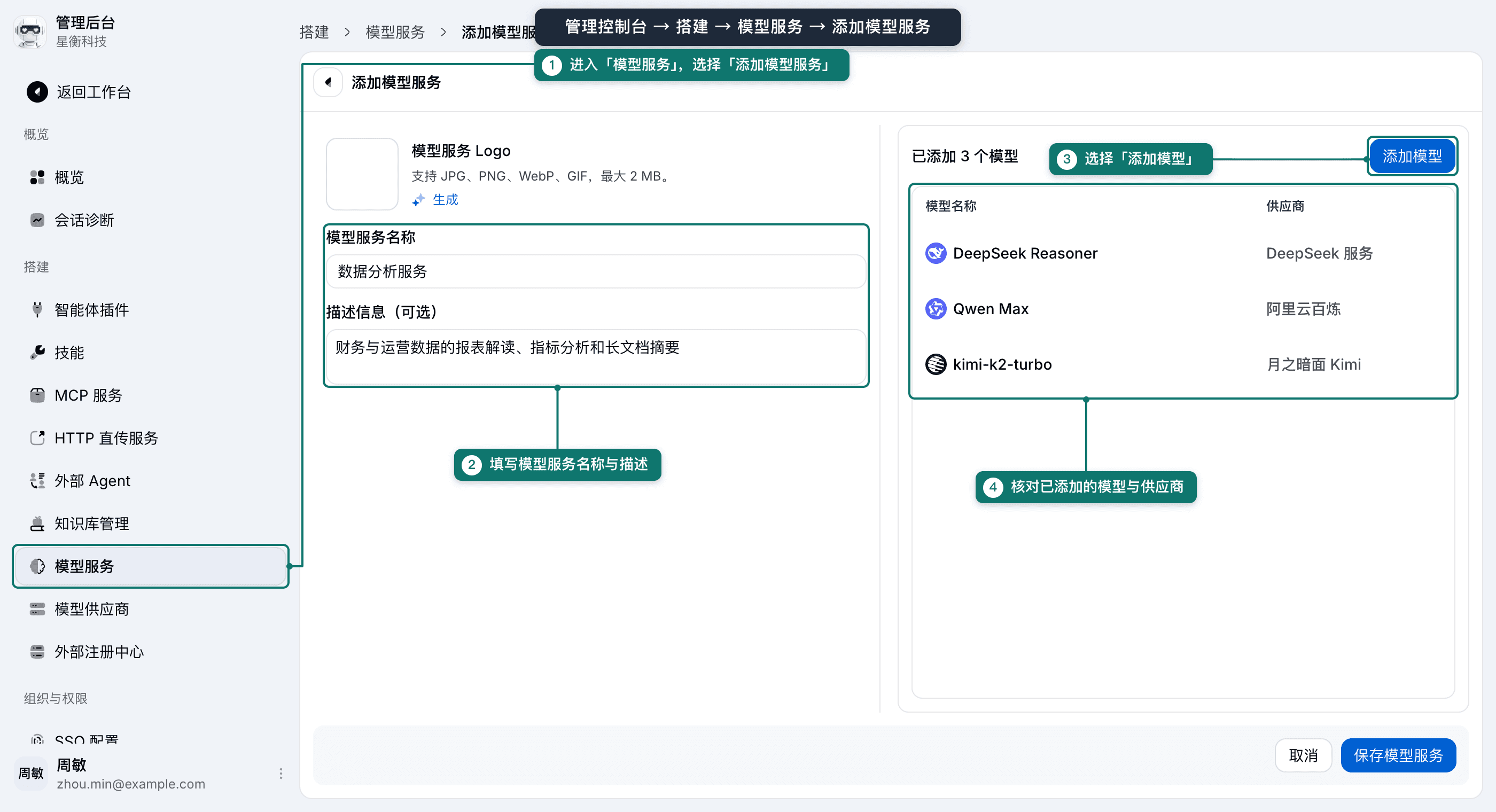Click the 外部 Agent icon

click(x=37, y=481)
